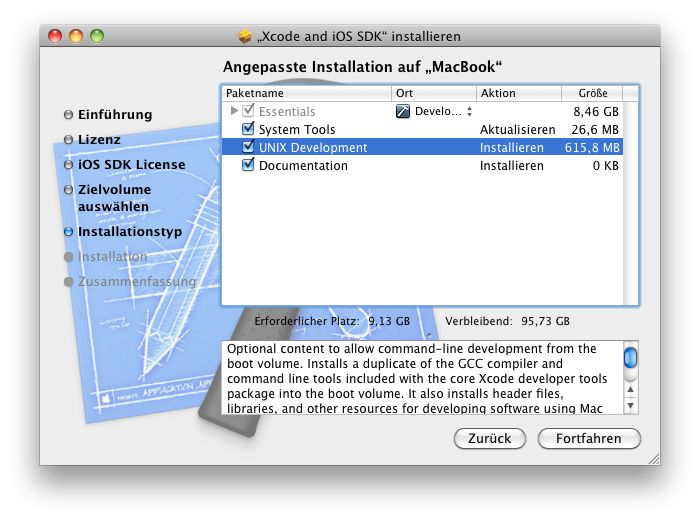700x520 pixels.
Task: Click the installer package icon in title bar
Action: (x=244, y=36)
